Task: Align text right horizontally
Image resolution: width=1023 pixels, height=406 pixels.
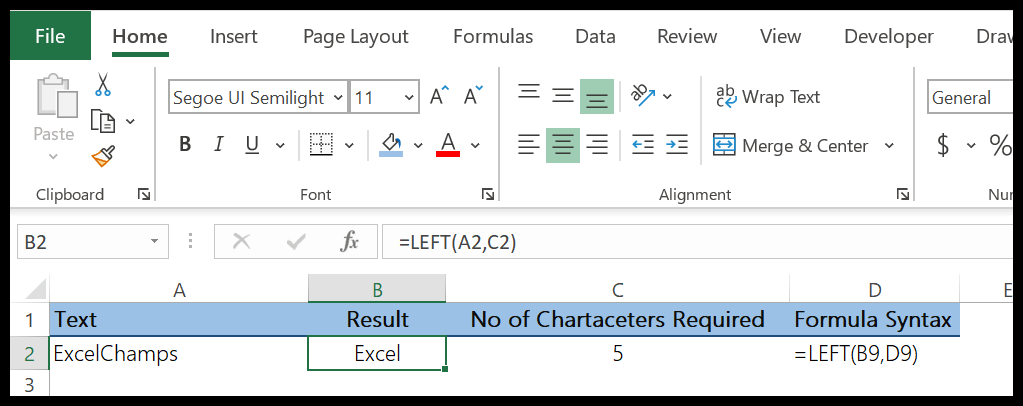Action: point(597,145)
